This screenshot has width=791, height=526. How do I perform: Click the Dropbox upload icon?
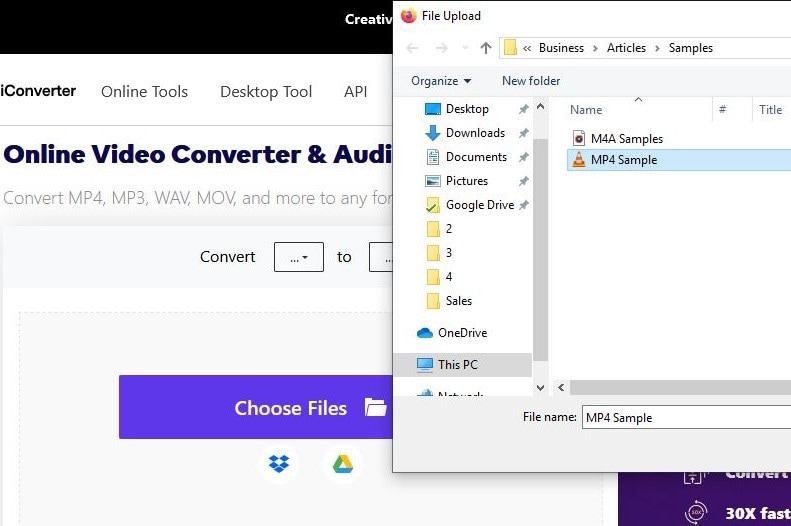point(279,463)
